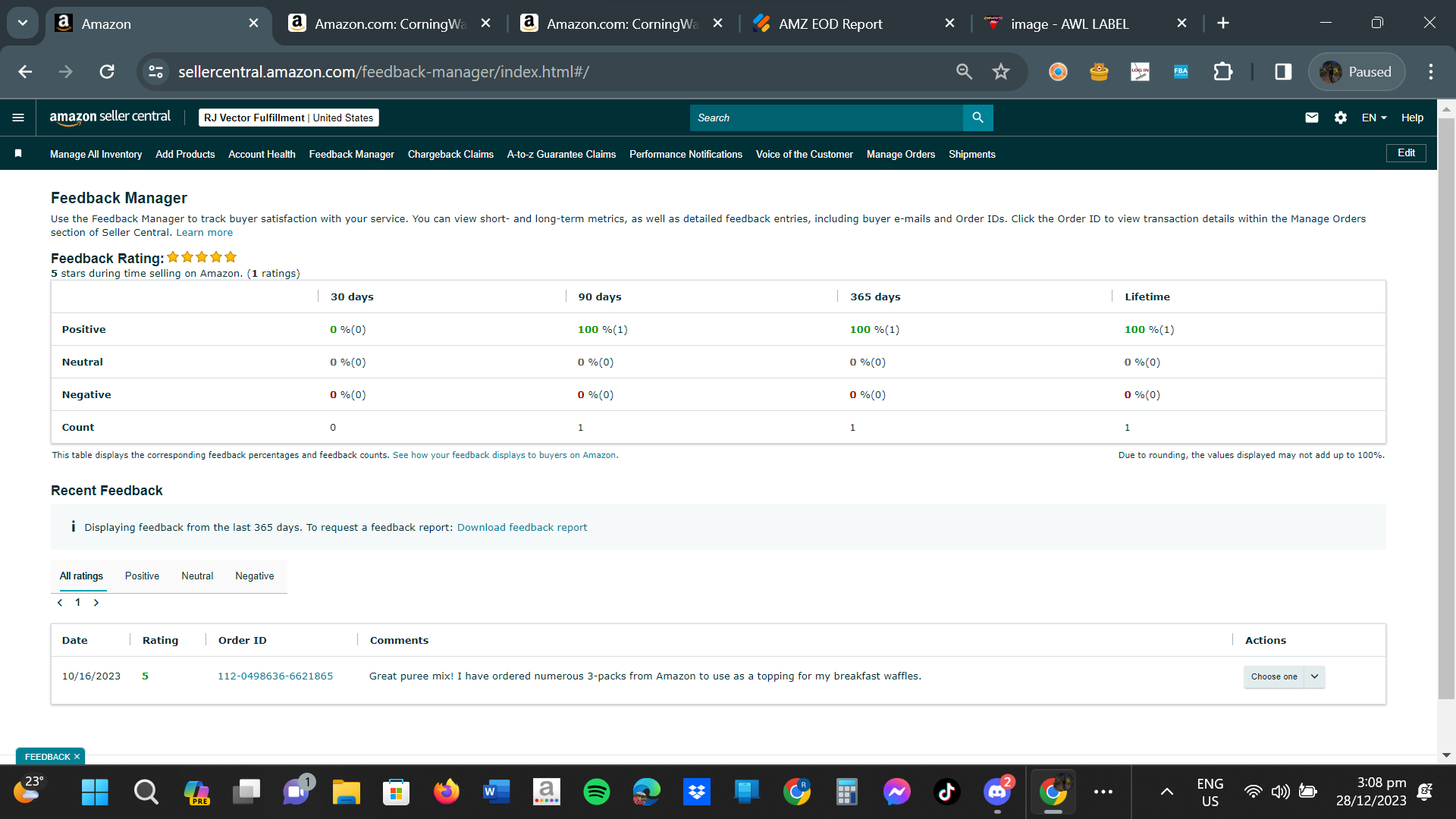Click the Windows Start button
The height and width of the screenshot is (819, 1456).
tap(95, 792)
